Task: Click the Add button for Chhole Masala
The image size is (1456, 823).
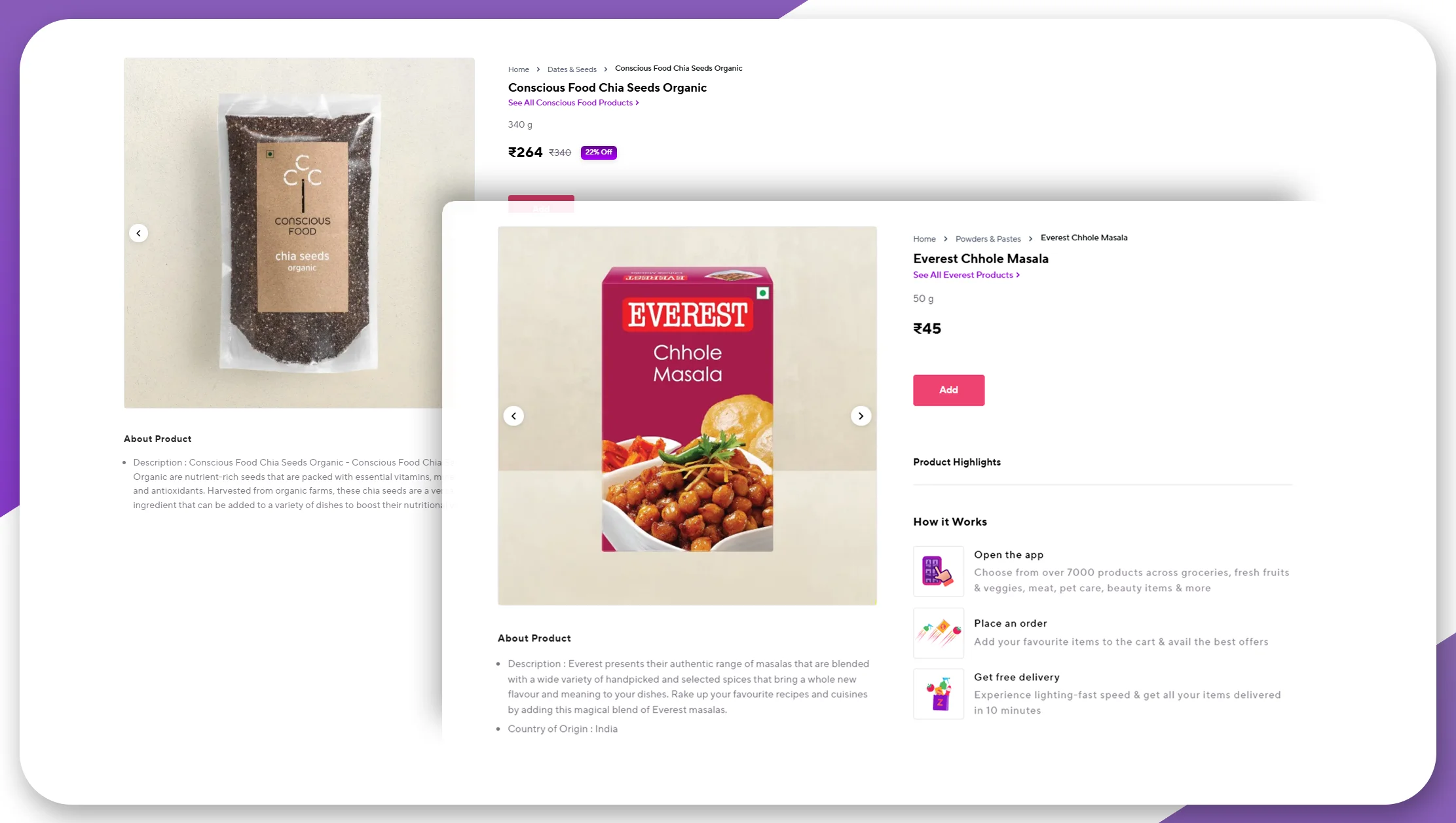Action: click(x=949, y=390)
